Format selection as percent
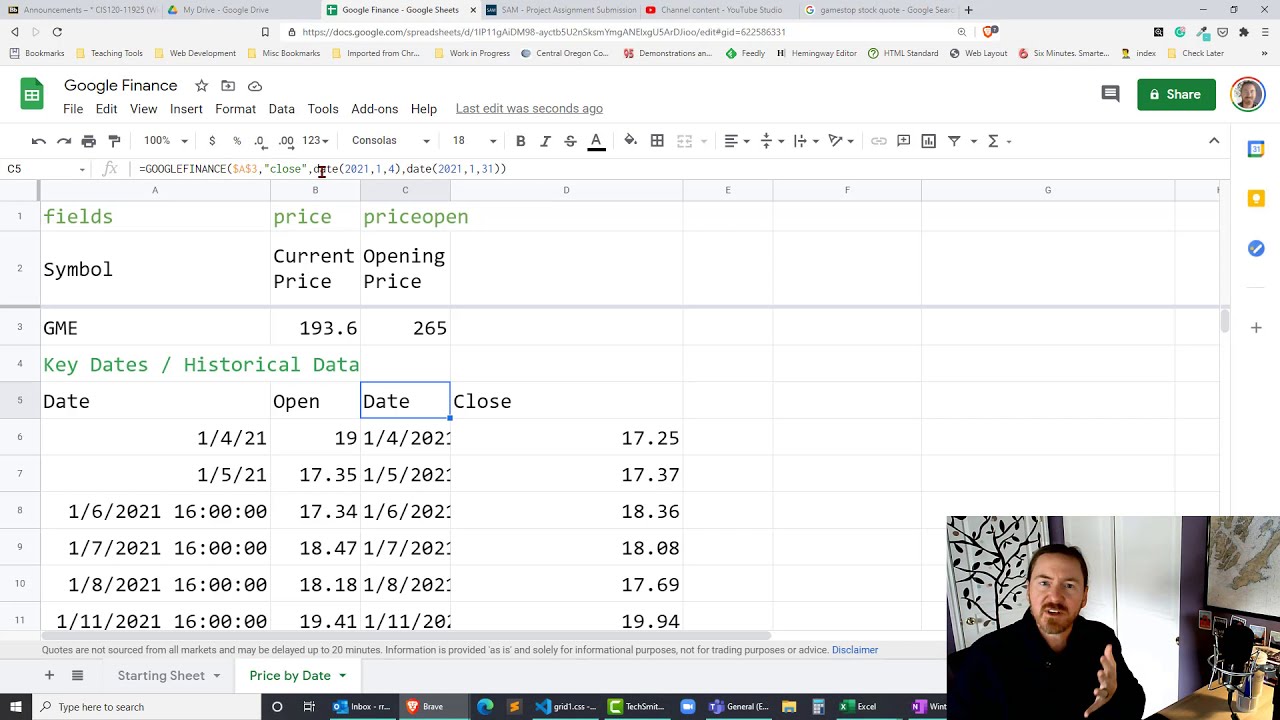This screenshot has width=1280, height=720. 237,141
